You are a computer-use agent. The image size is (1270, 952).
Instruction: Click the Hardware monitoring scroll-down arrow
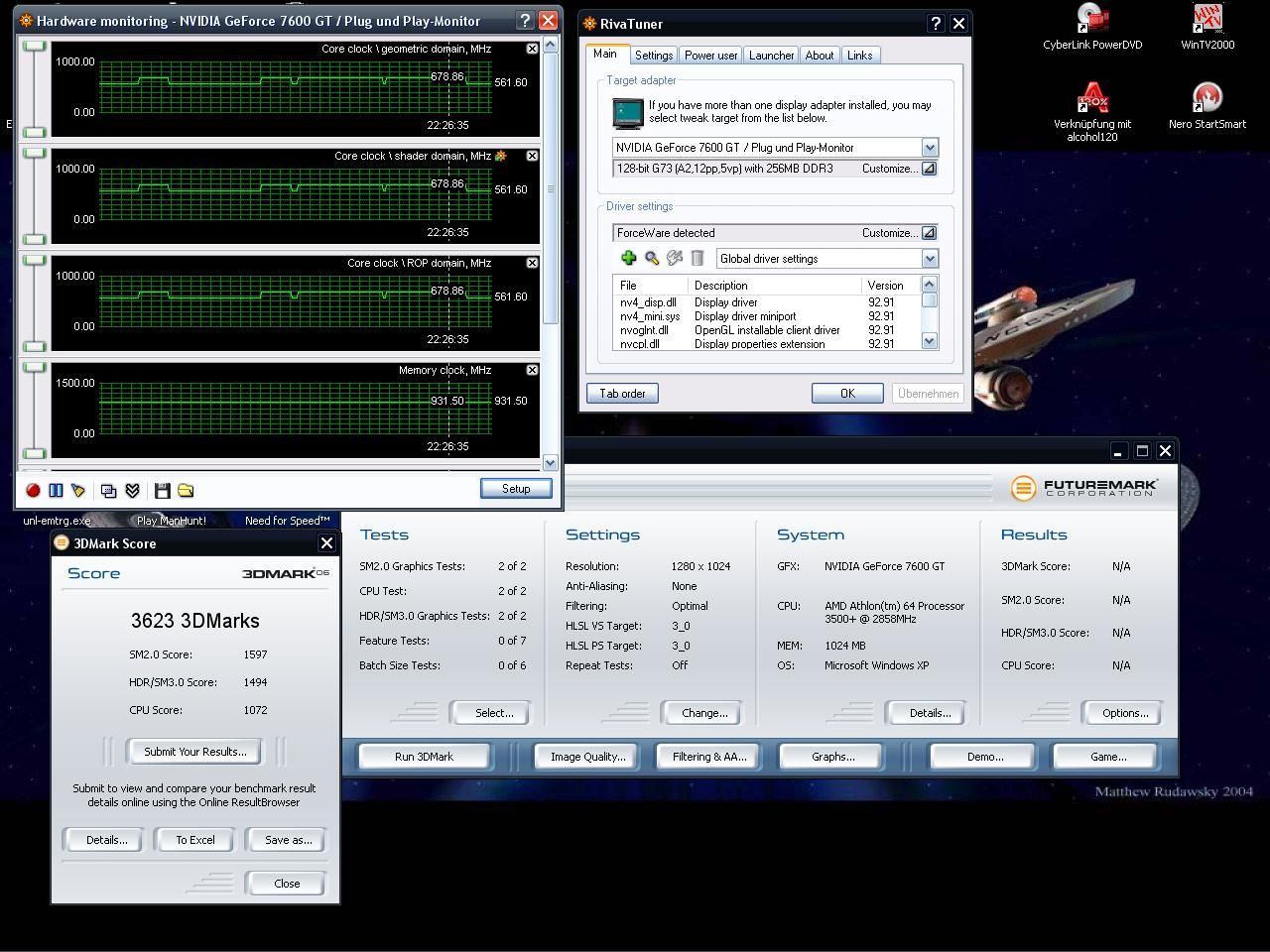551,462
